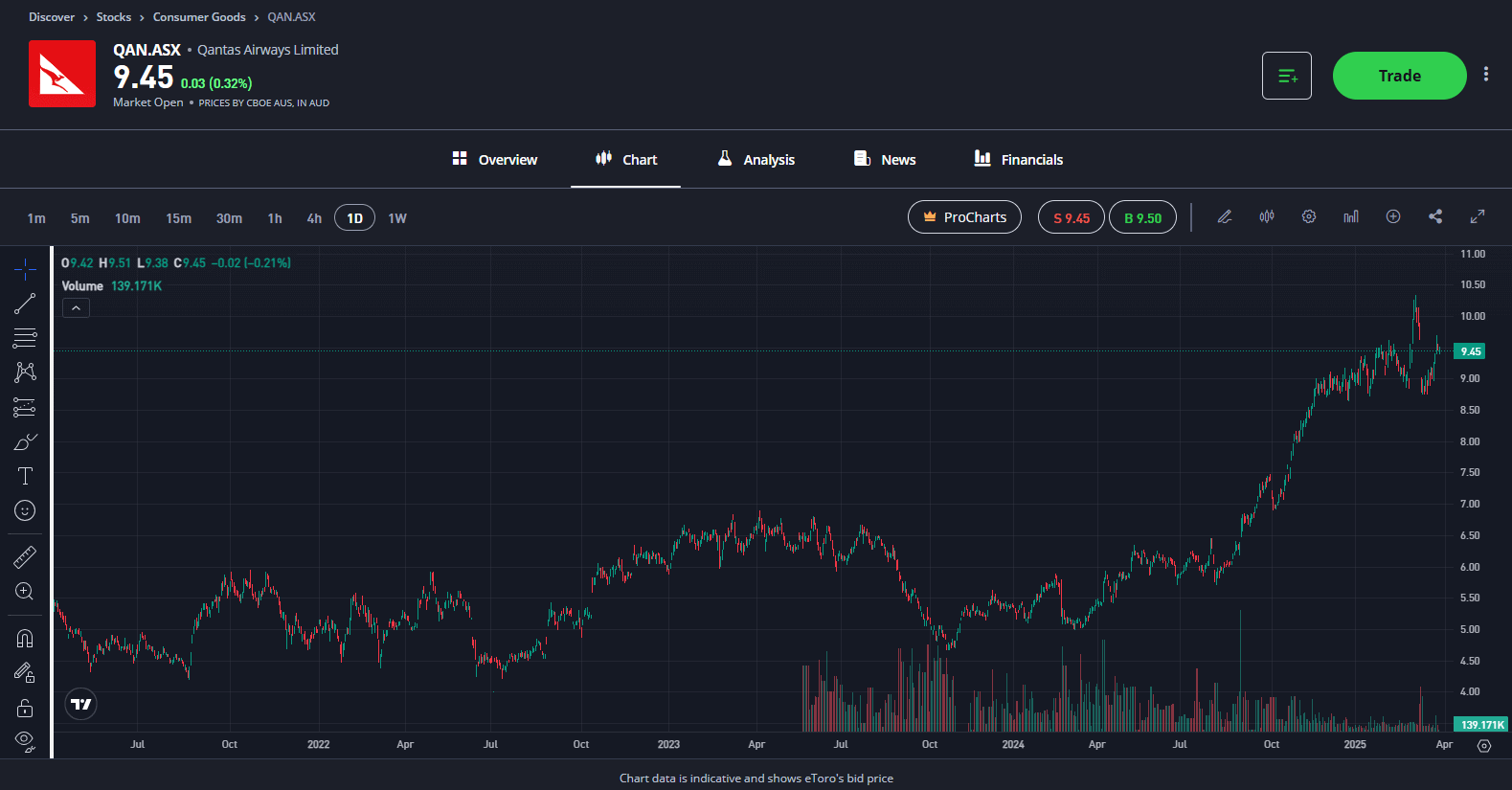The height and width of the screenshot is (790, 1512).
Task: Toggle magnet mode for drawings
Action: pos(25,638)
